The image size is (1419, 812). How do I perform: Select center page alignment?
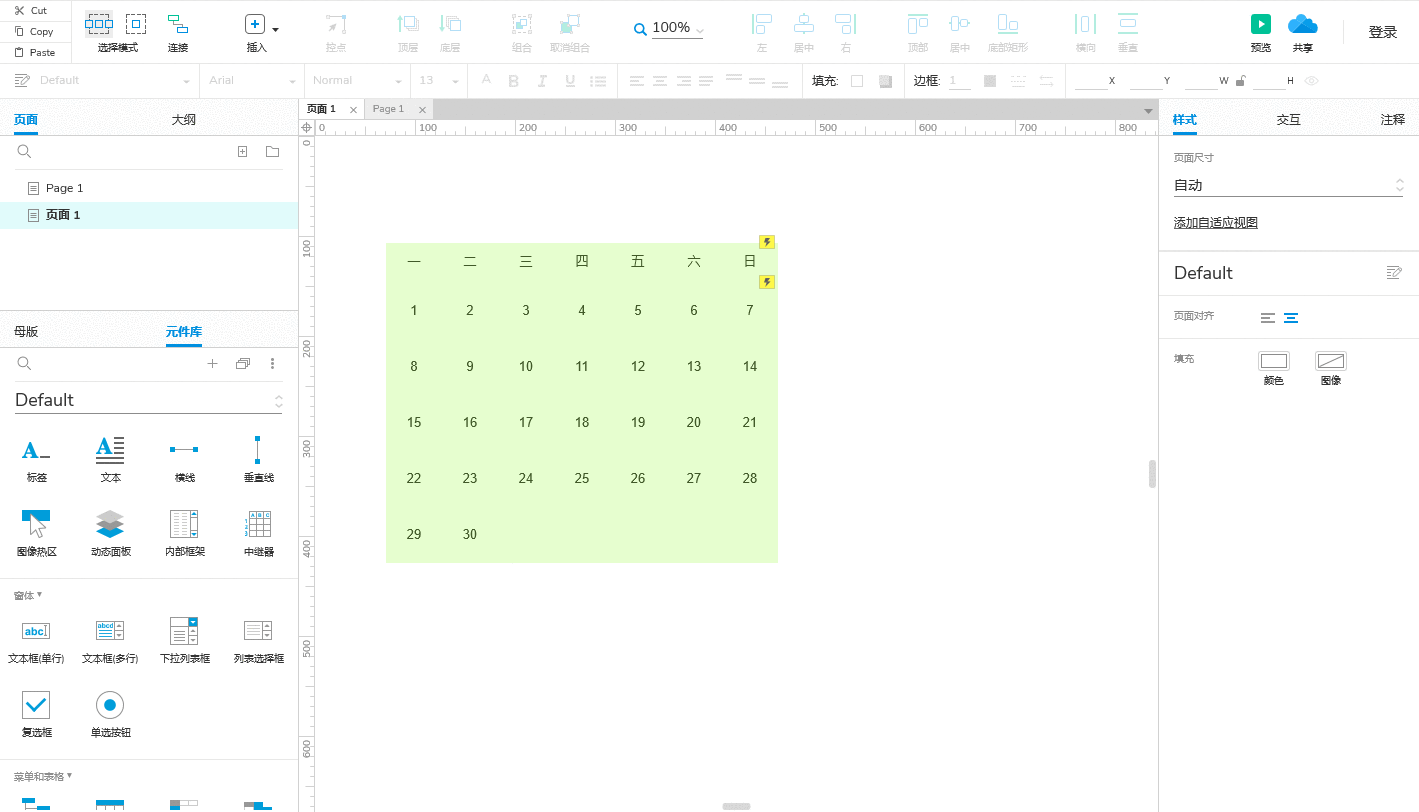[1291, 318]
